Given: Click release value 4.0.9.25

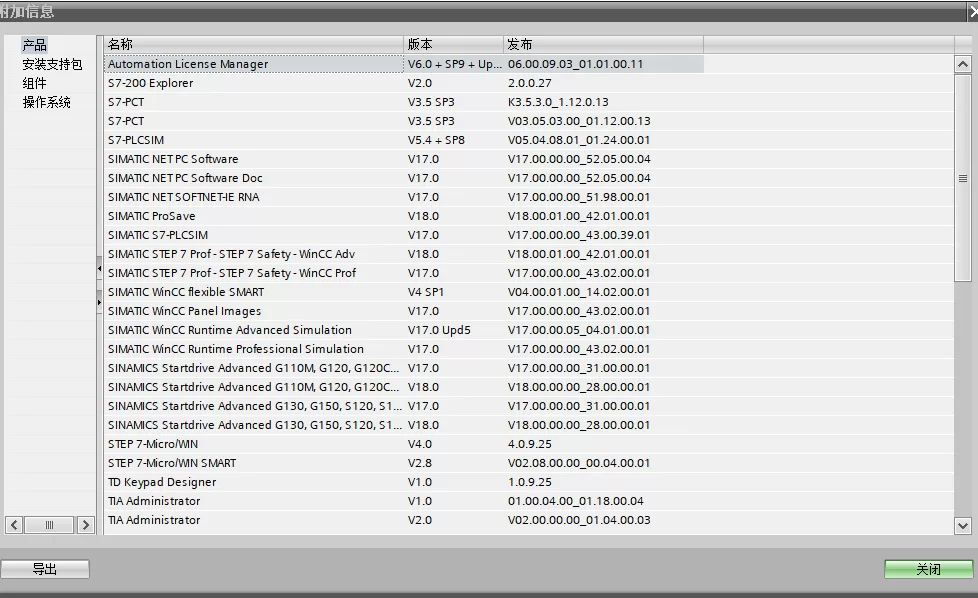Looking at the screenshot, I should (x=530, y=445).
